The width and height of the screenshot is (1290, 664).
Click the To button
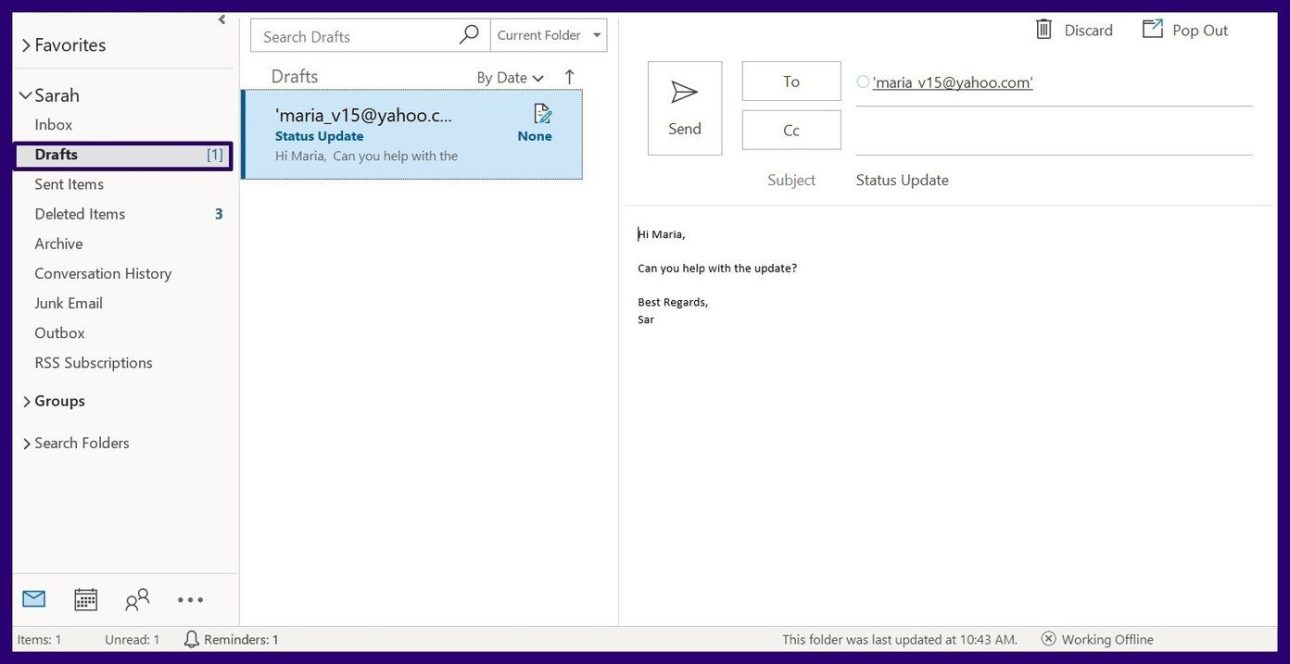point(791,81)
